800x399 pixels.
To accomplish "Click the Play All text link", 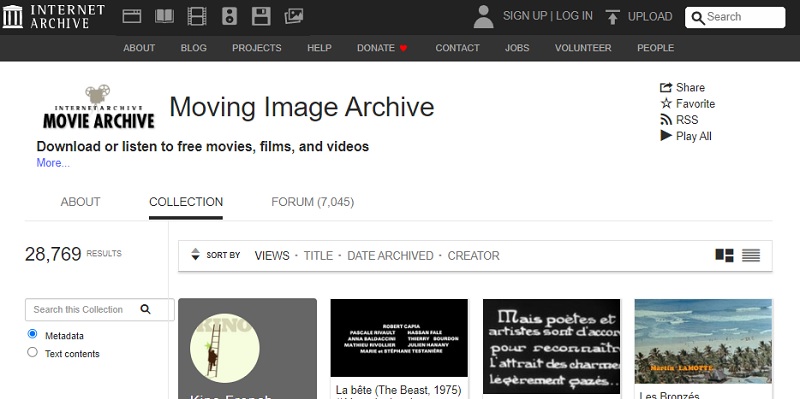I will pyautogui.click(x=693, y=136).
